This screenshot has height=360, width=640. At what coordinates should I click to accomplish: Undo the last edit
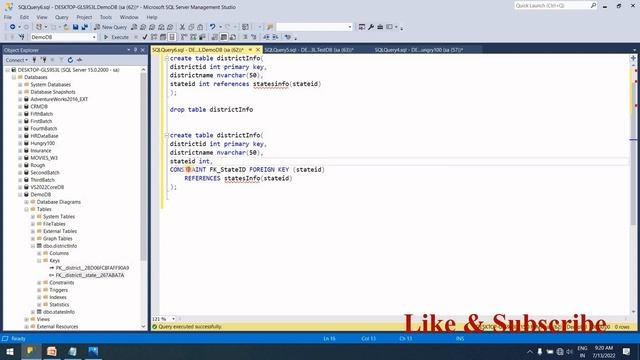click(213, 27)
